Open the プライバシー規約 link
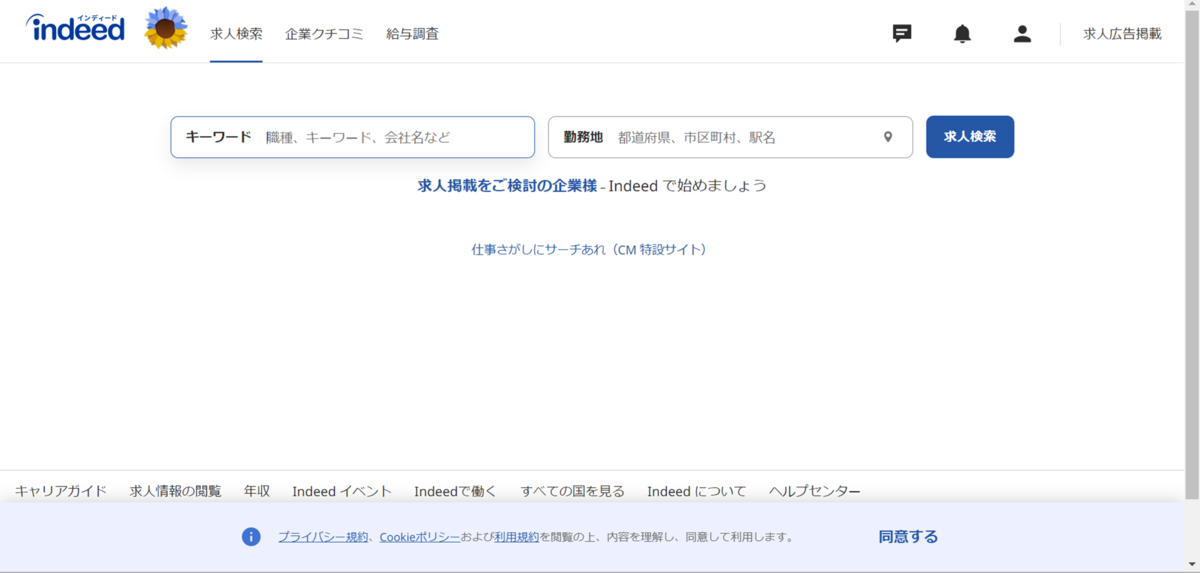 [323, 537]
